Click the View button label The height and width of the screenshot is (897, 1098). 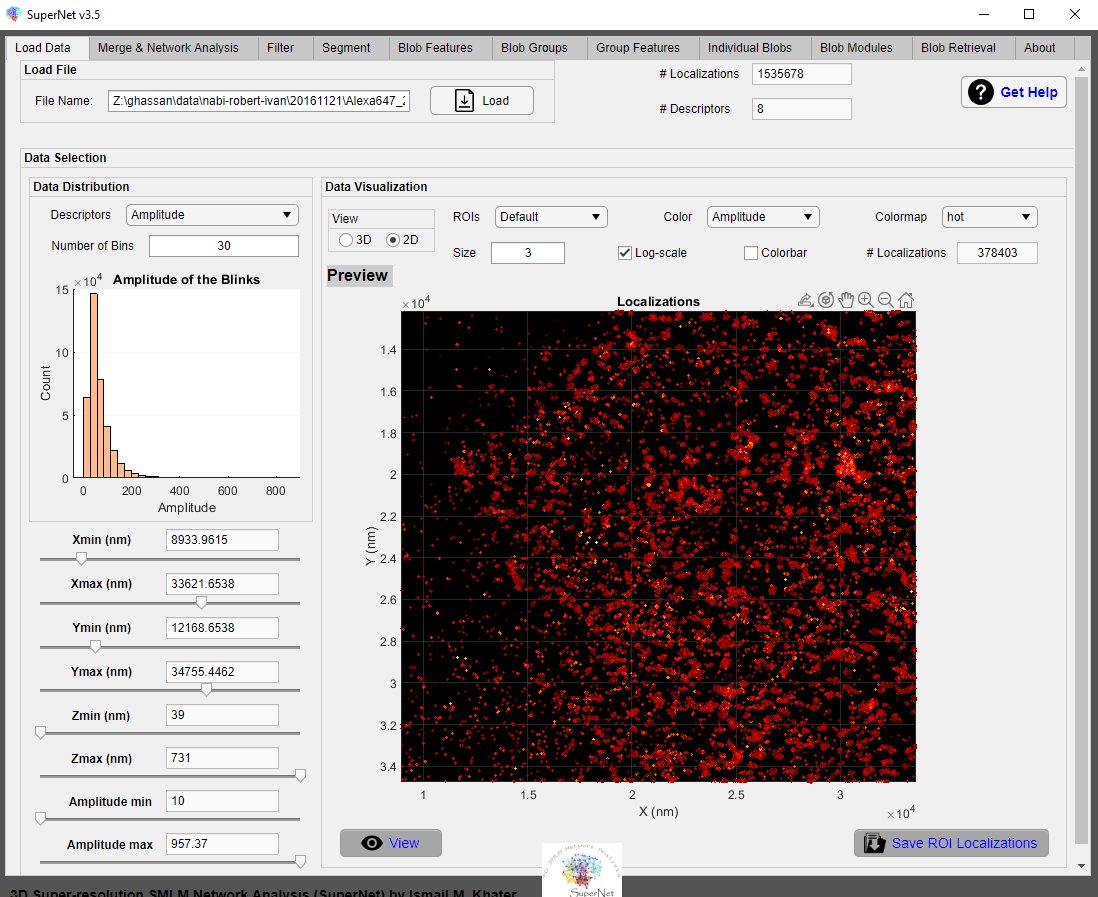(x=404, y=843)
